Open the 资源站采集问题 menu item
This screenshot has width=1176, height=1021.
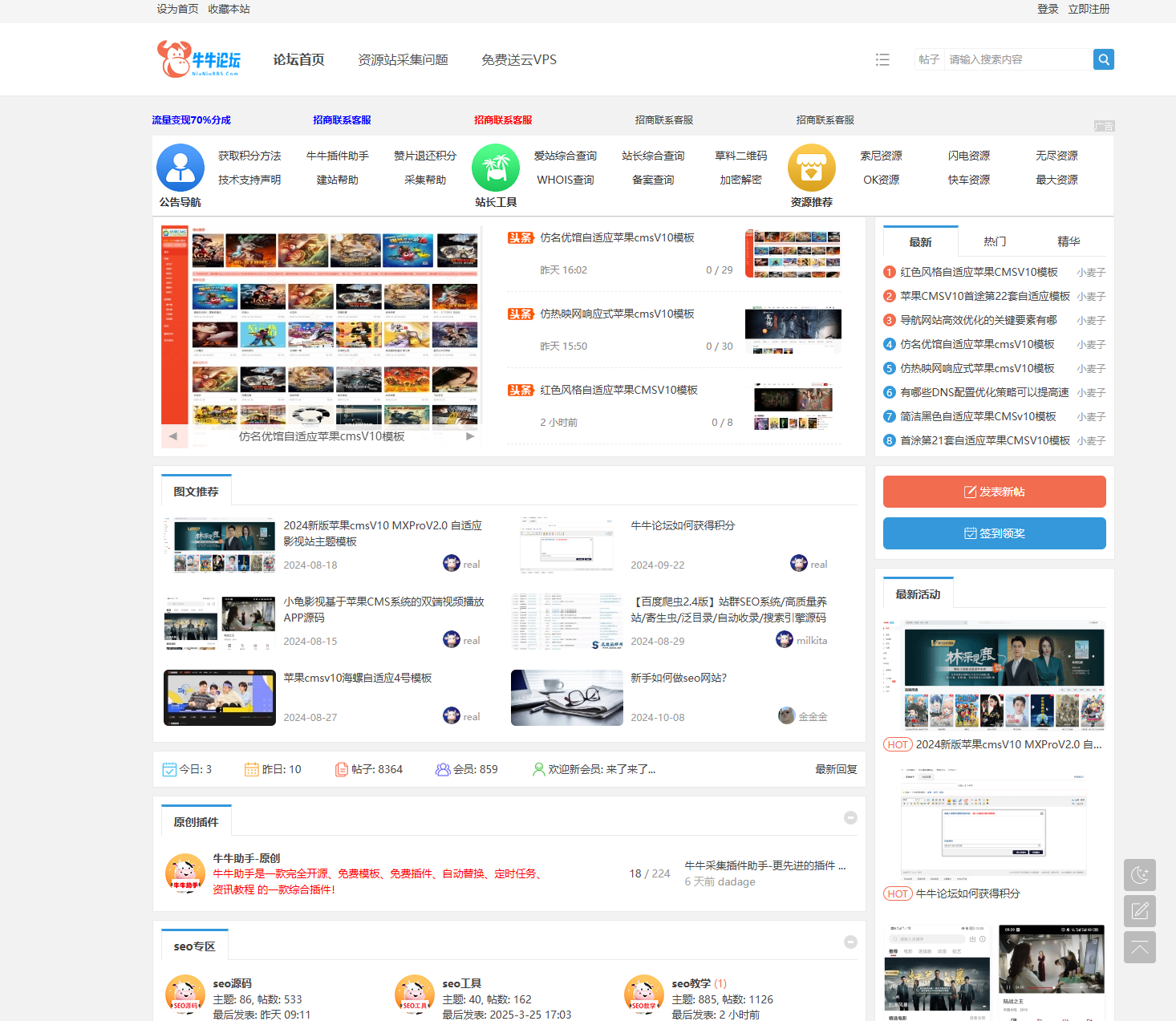tap(403, 59)
